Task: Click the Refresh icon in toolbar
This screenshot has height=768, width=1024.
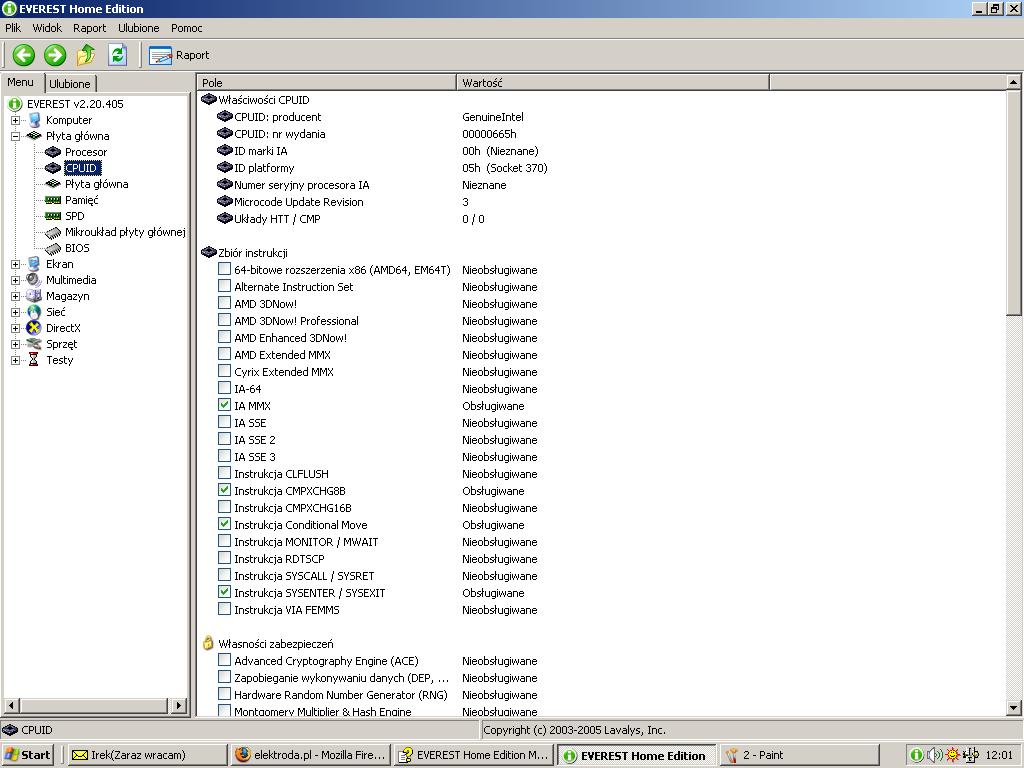Action: click(x=118, y=55)
